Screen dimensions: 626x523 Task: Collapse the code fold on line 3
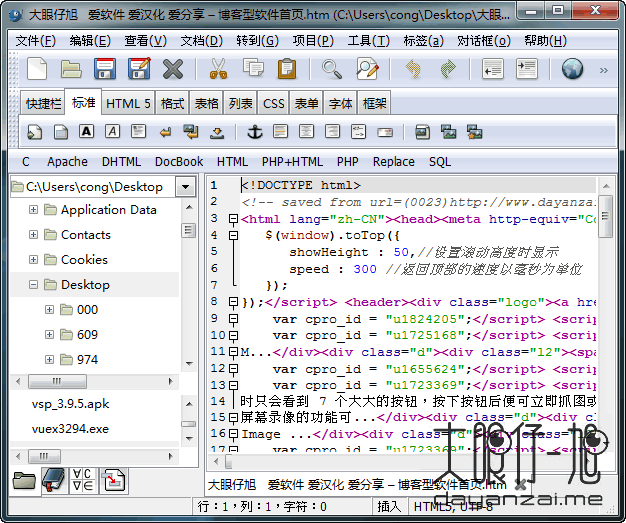233,219
